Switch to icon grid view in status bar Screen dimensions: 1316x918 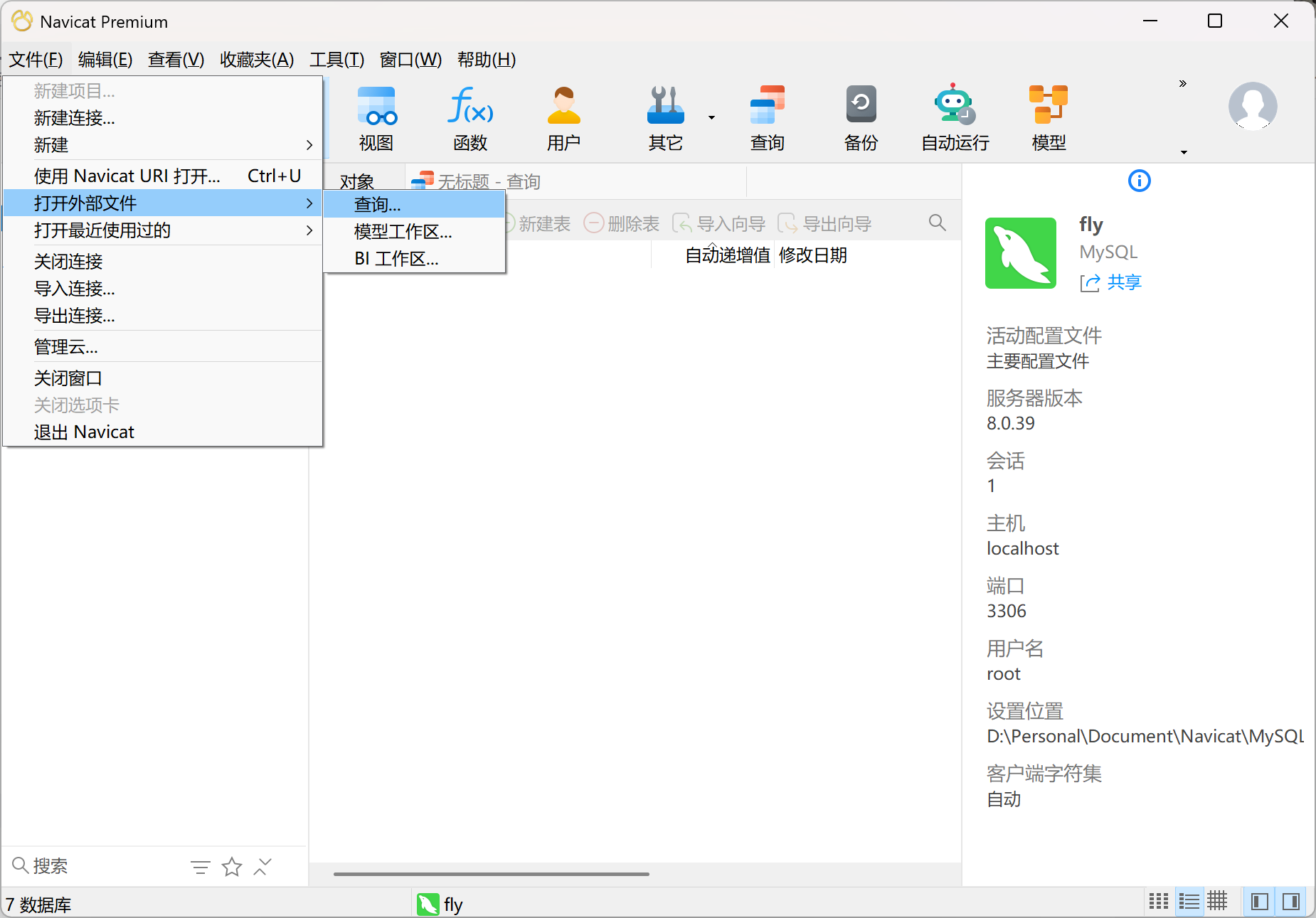pos(1159,902)
